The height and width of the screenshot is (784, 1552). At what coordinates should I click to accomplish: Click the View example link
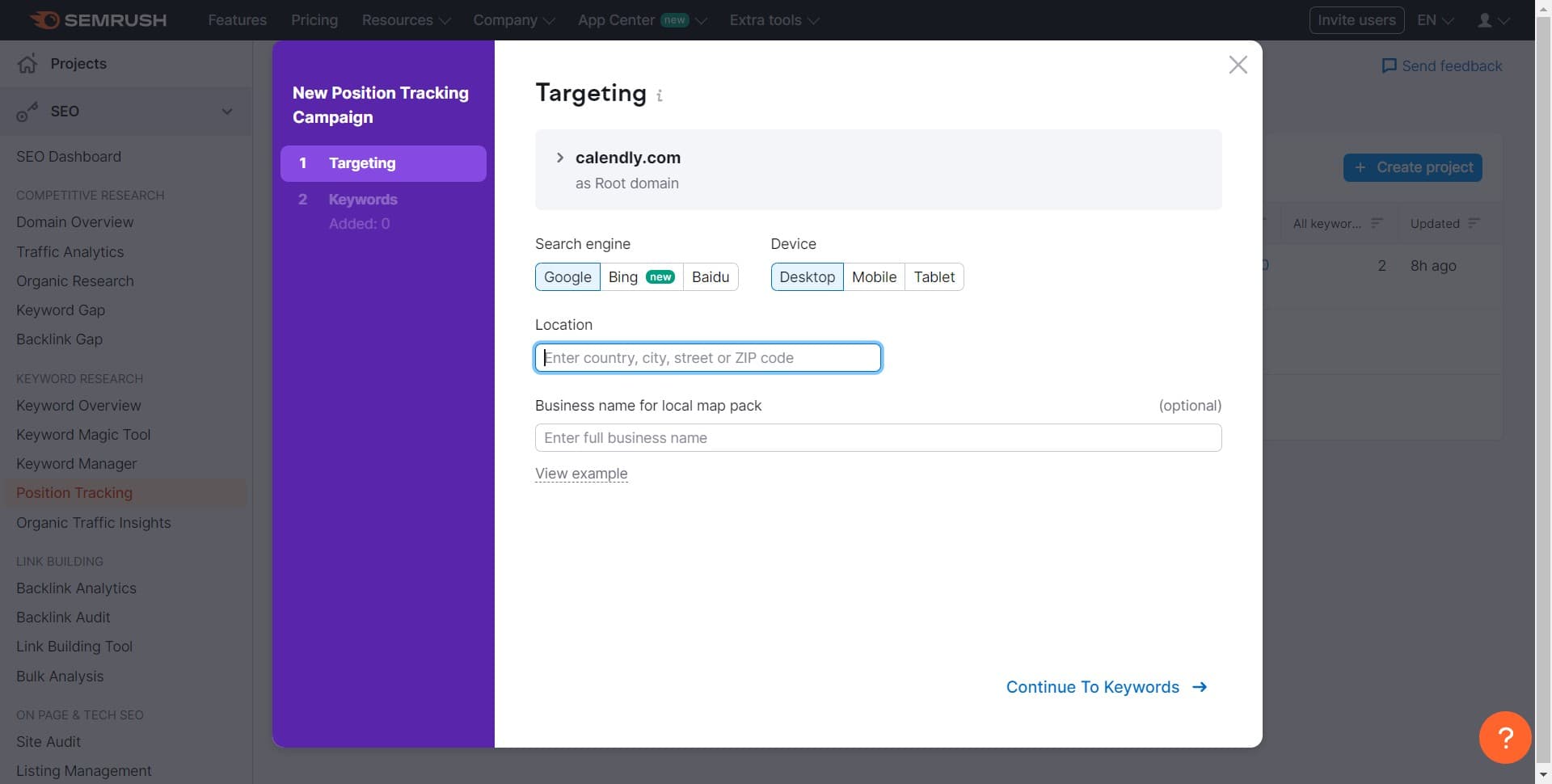[581, 474]
